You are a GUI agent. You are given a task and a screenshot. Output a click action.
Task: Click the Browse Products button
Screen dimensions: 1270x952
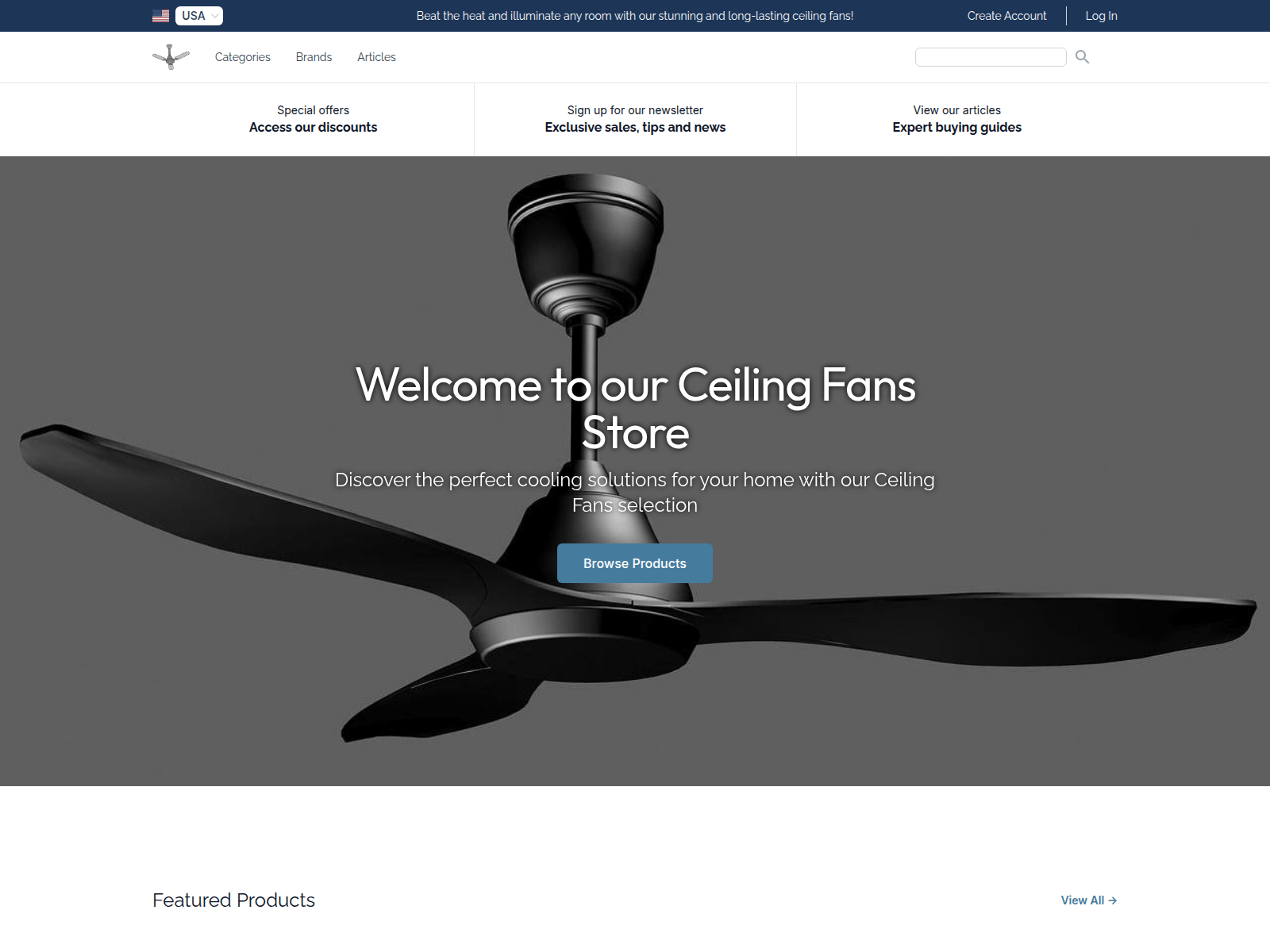(634, 563)
